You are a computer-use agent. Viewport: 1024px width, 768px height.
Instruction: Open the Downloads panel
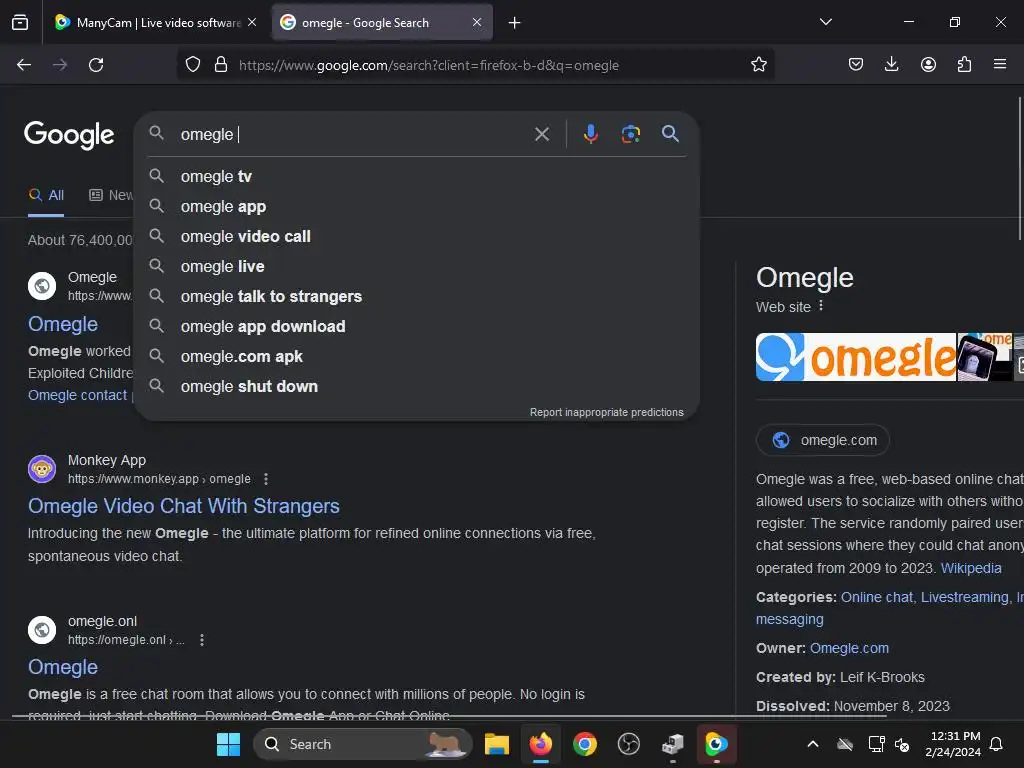point(891,64)
